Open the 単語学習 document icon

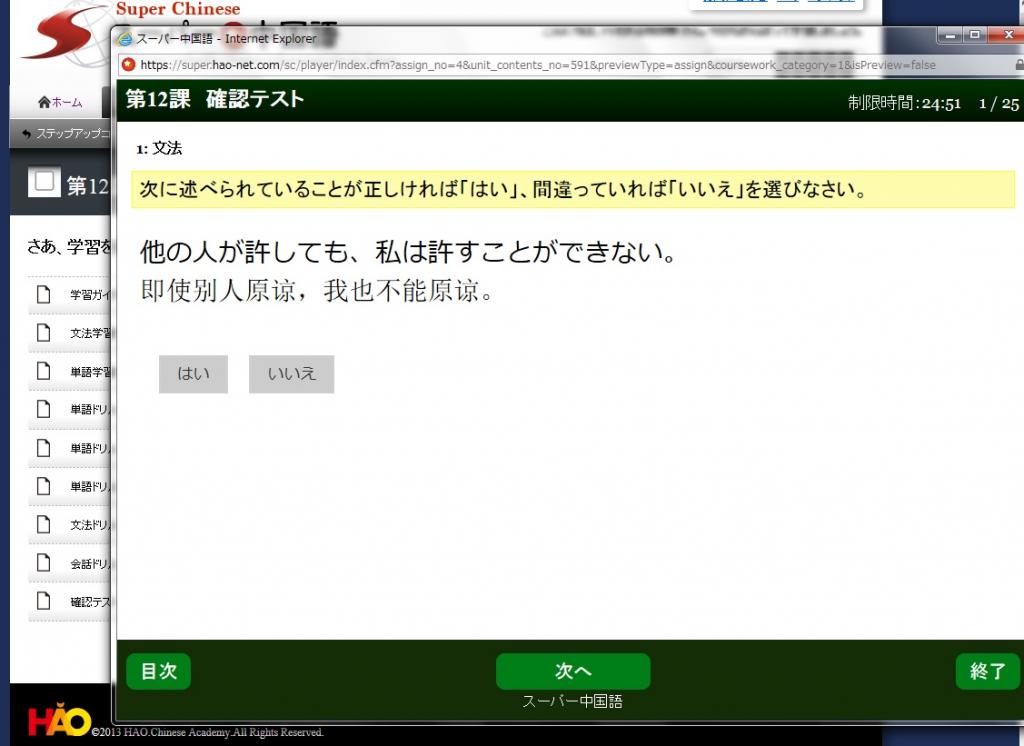pos(43,371)
